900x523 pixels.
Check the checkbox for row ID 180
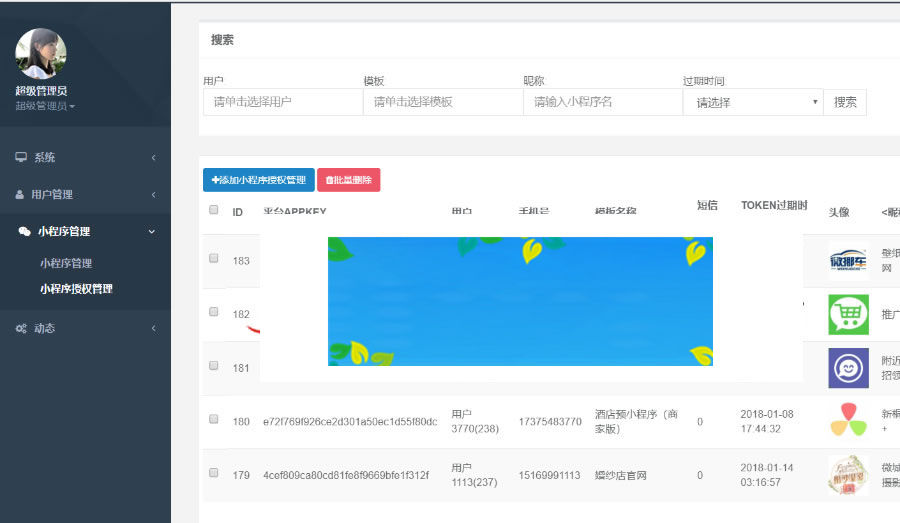[x=213, y=420]
